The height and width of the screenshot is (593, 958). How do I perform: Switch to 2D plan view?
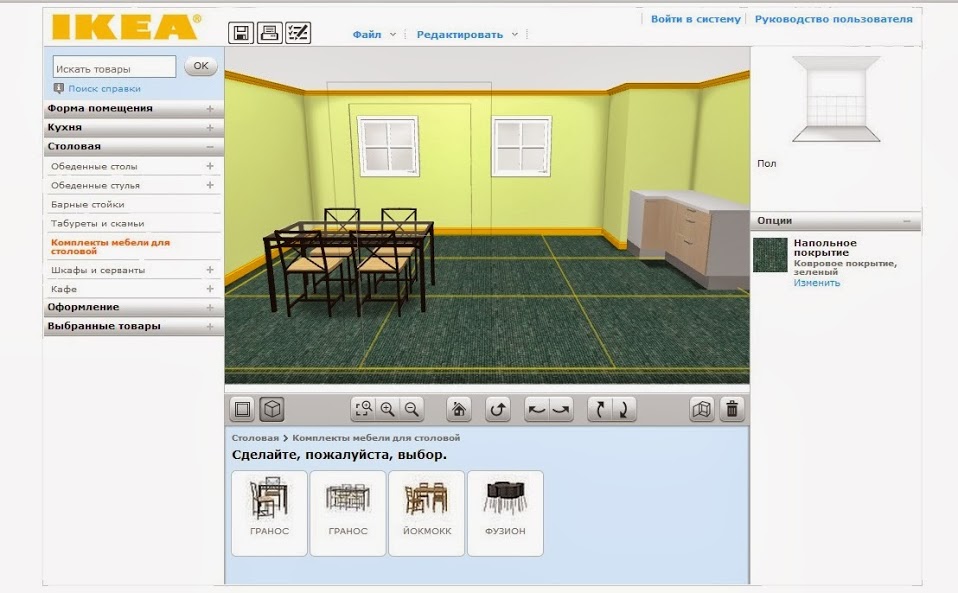(x=242, y=409)
